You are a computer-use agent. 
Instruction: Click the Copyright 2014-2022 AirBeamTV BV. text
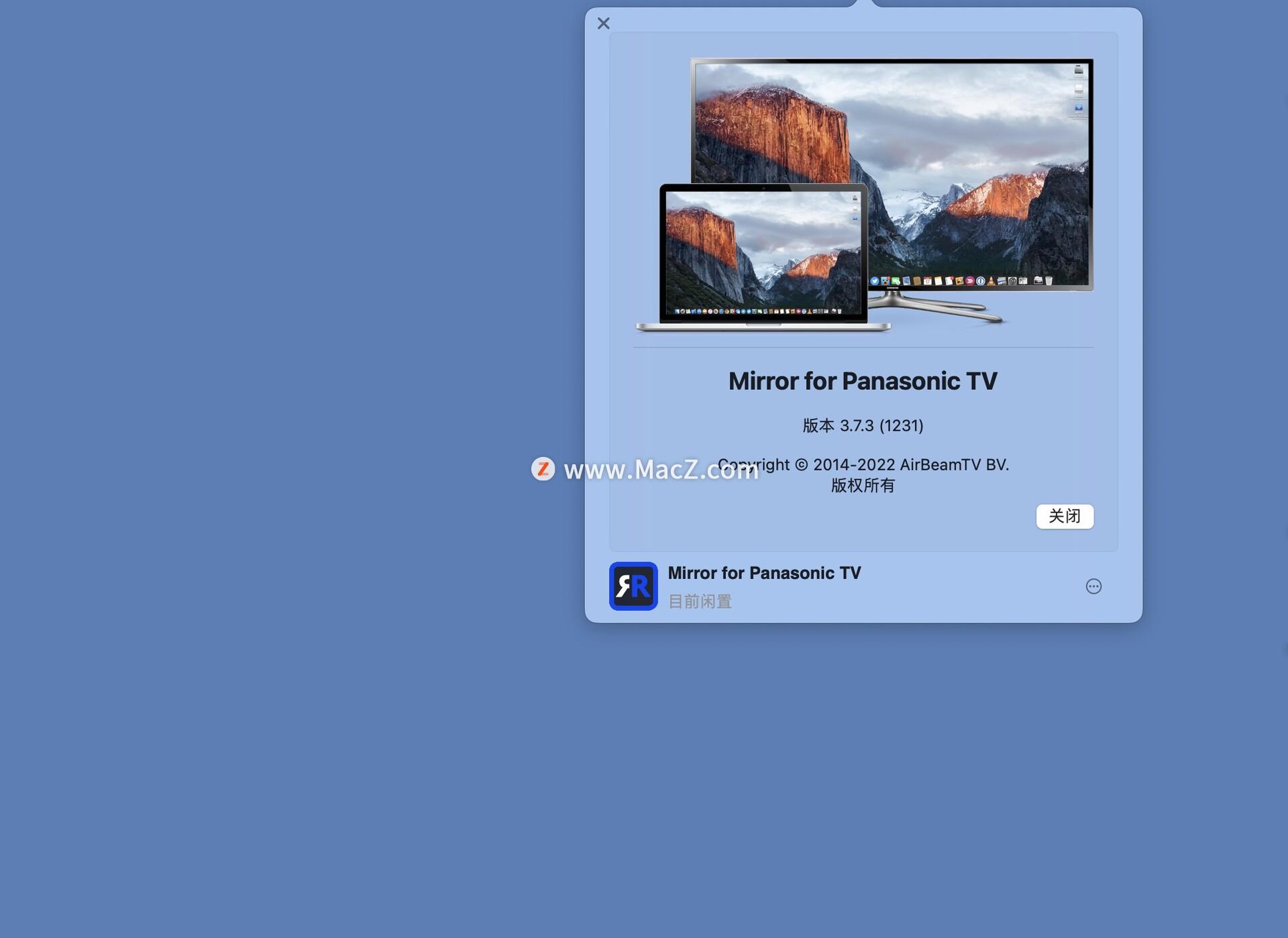pyautogui.click(x=863, y=464)
